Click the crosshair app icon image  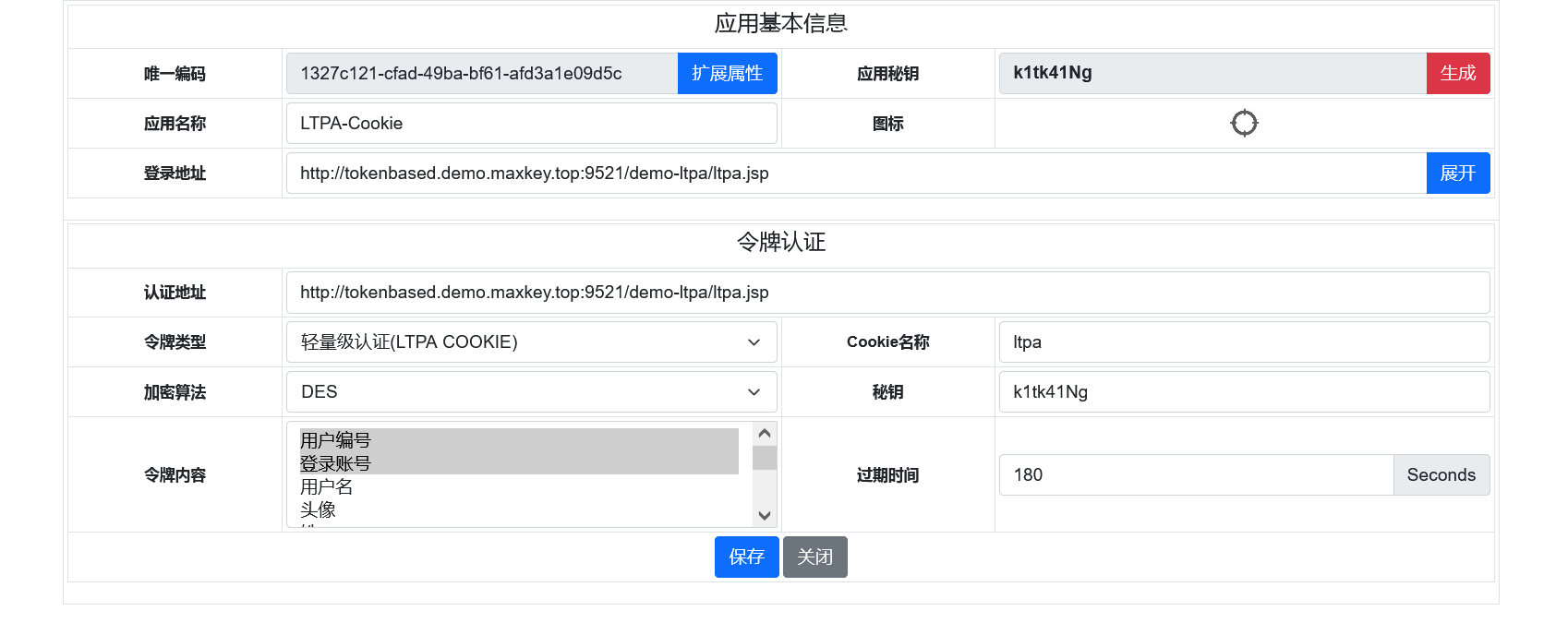[1244, 123]
